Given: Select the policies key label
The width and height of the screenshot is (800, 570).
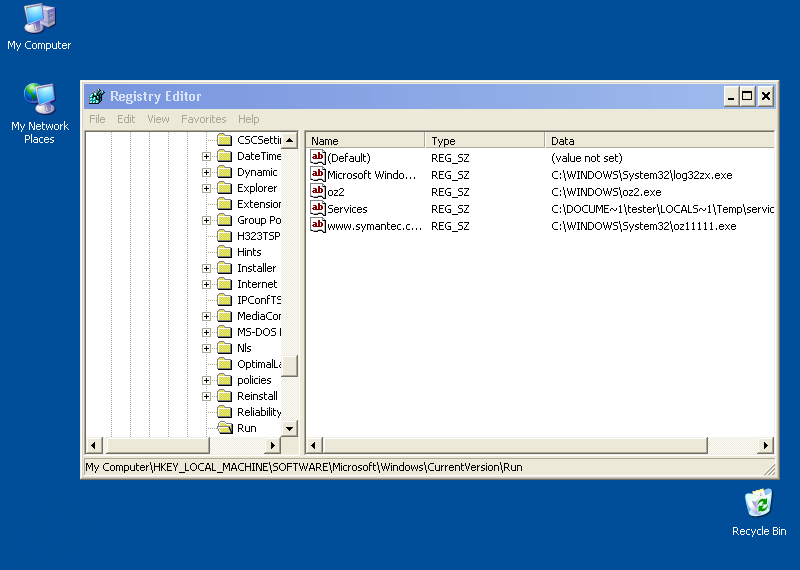Looking at the screenshot, I should pyautogui.click(x=254, y=380).
